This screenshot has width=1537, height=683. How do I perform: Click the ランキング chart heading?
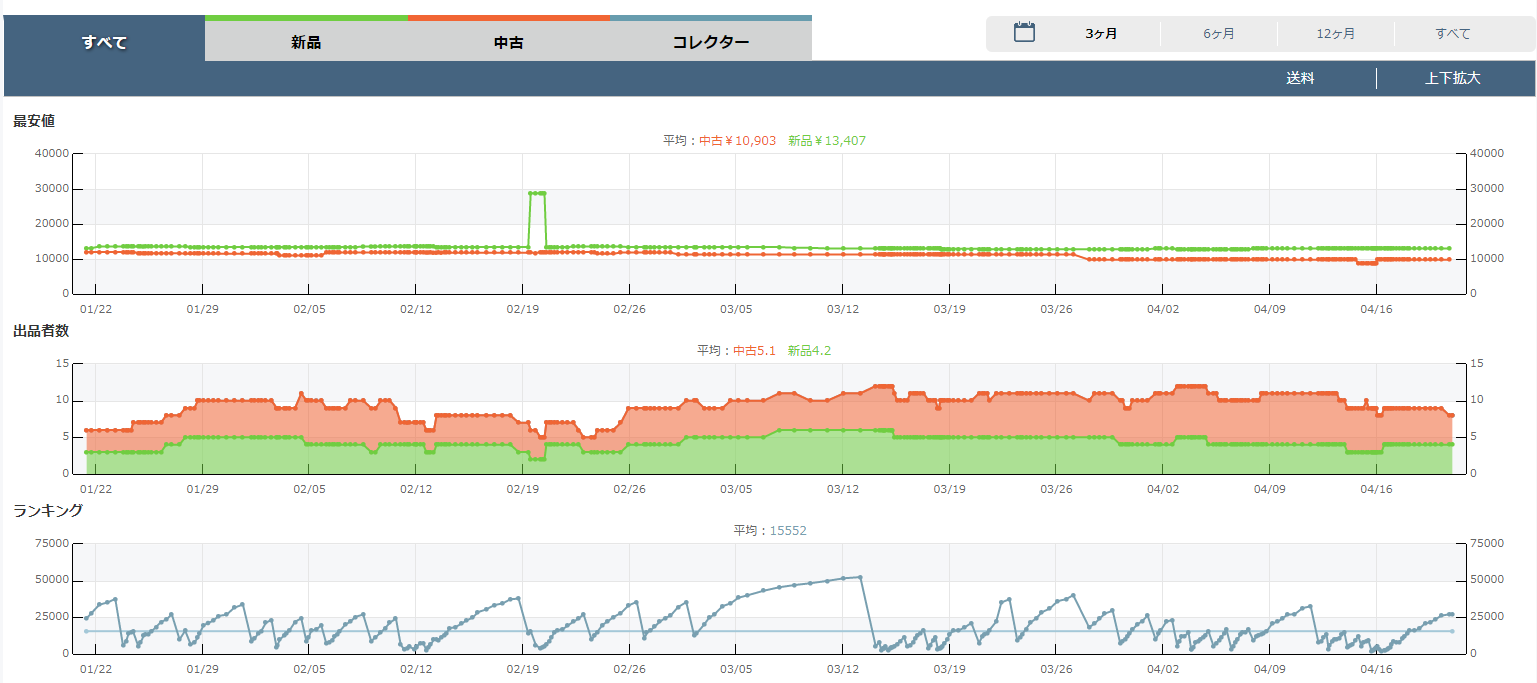coord(47,511)
